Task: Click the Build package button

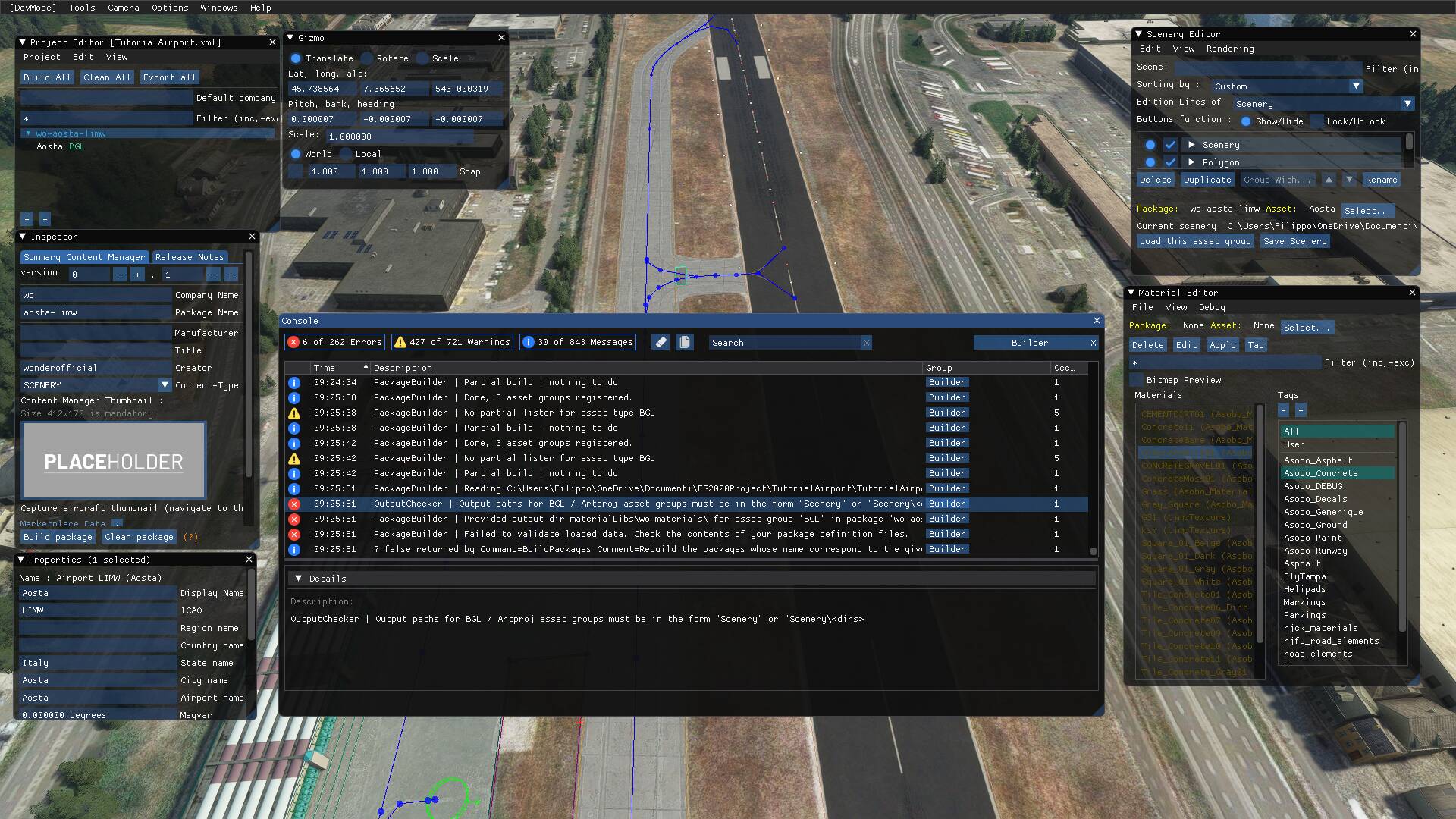Action: pyautogui.click(x=58, y=537)
